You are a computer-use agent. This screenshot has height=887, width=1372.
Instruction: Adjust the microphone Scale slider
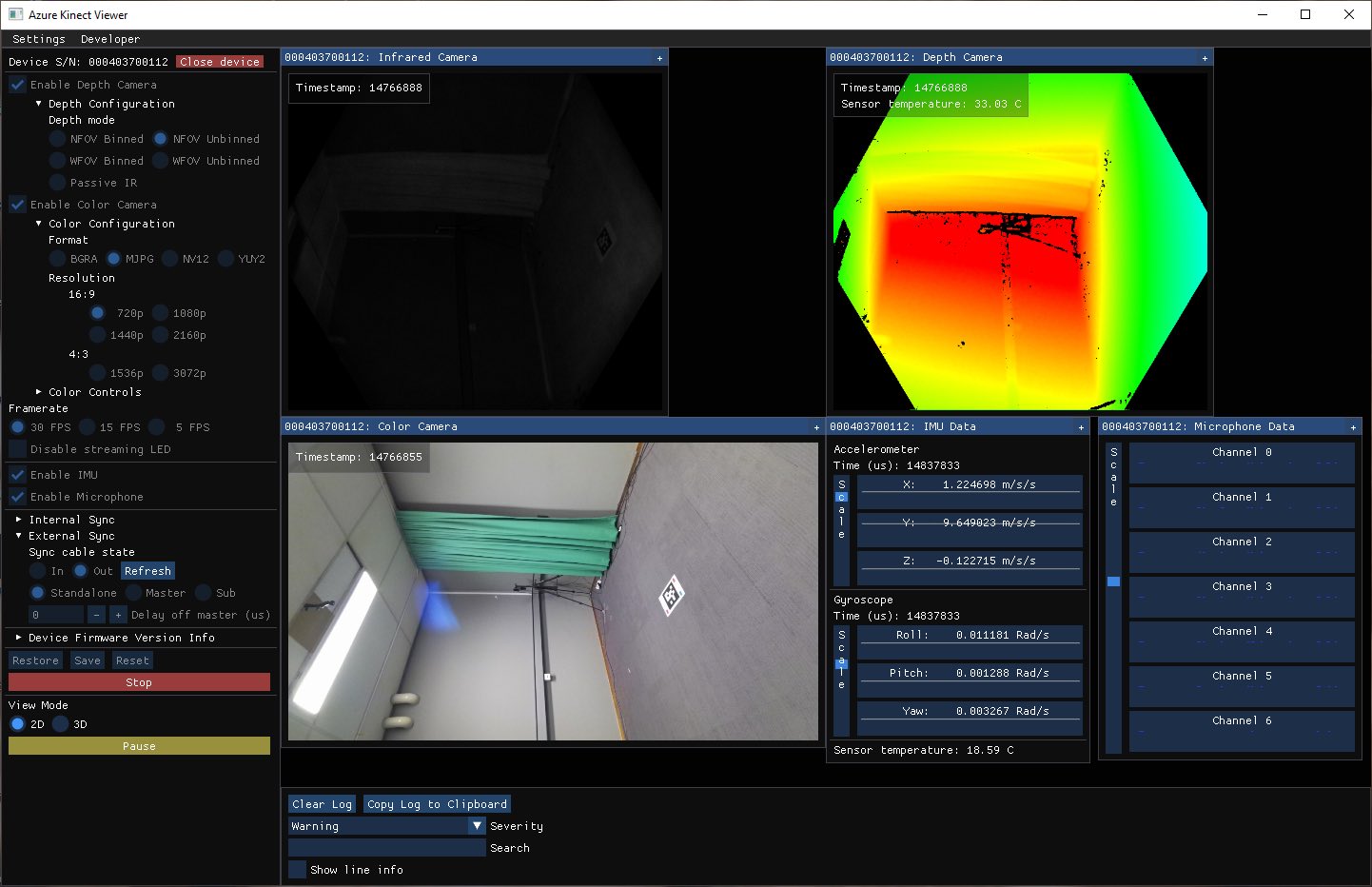click(x=1113, y=598)
